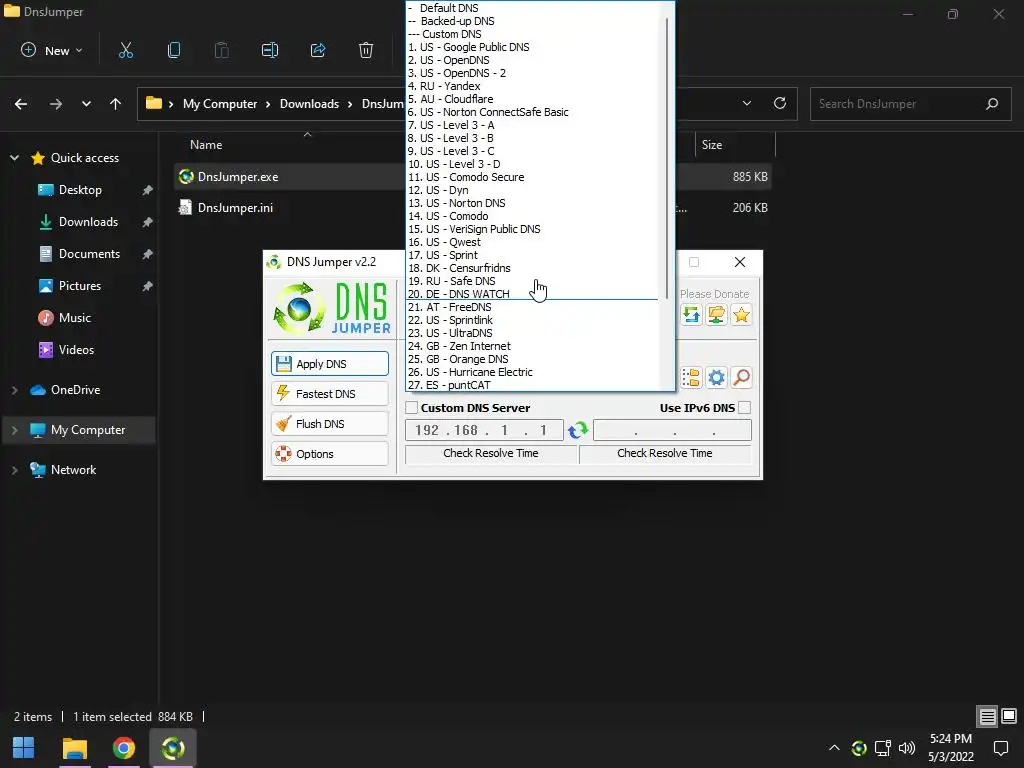Viewport: 1024px width, 768px height.
Task: Open Downloads in Quick access sidebar
Action: pos(88,222)
